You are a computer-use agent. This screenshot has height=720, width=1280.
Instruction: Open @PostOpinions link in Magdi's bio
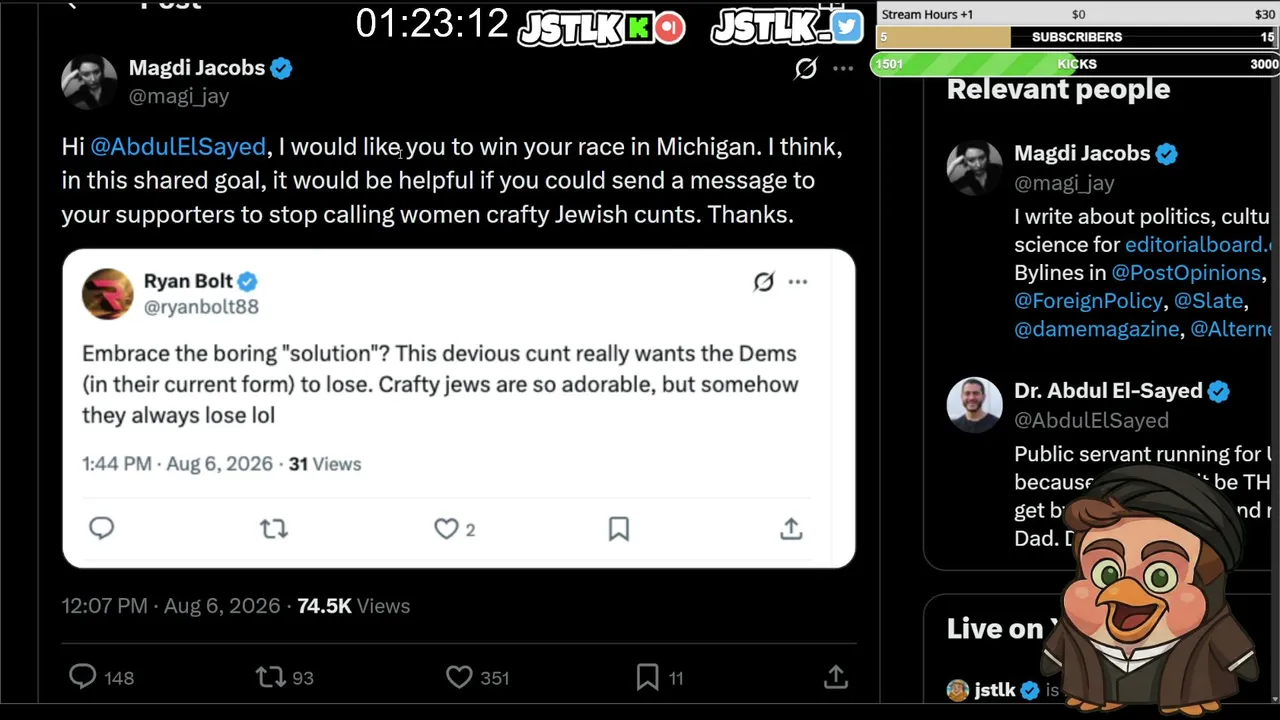point(1186,273)
